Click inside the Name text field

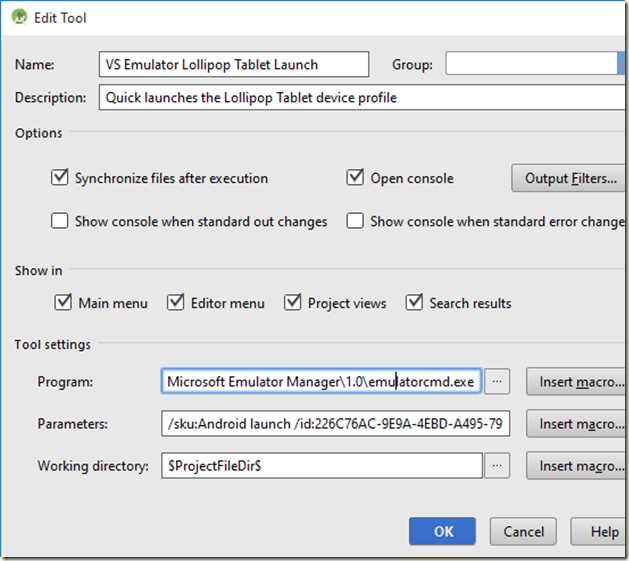point(234,64)
